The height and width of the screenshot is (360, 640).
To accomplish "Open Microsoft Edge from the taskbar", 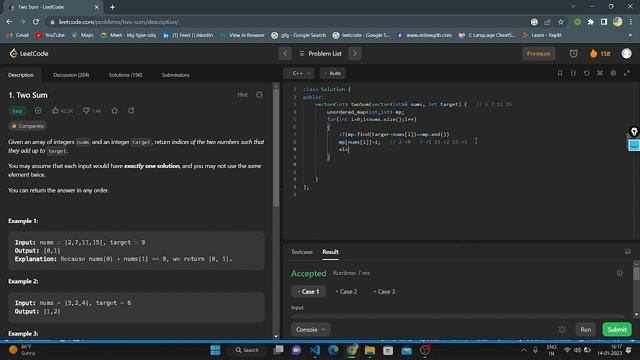I will click(x=333, y=350).
